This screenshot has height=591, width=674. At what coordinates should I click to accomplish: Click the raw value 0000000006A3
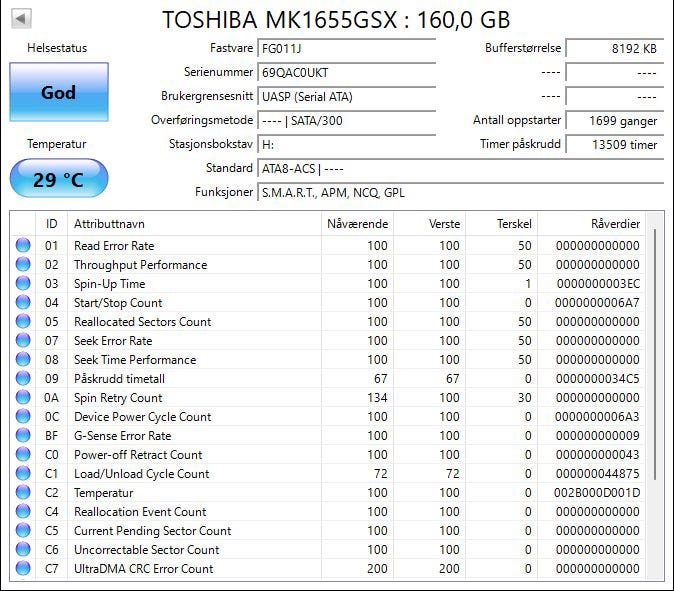coord(597,416)
